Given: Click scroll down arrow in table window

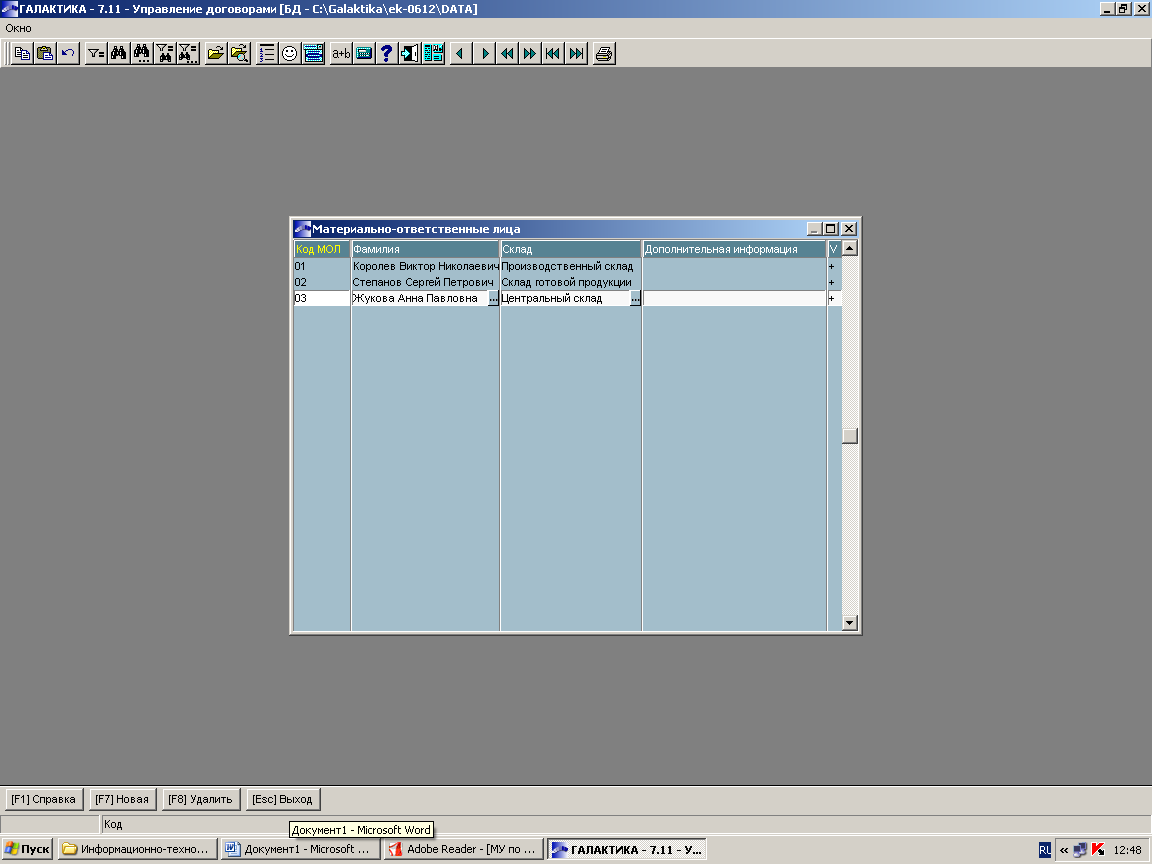Looking at the screenshot, I should click(x=850, y=623).
